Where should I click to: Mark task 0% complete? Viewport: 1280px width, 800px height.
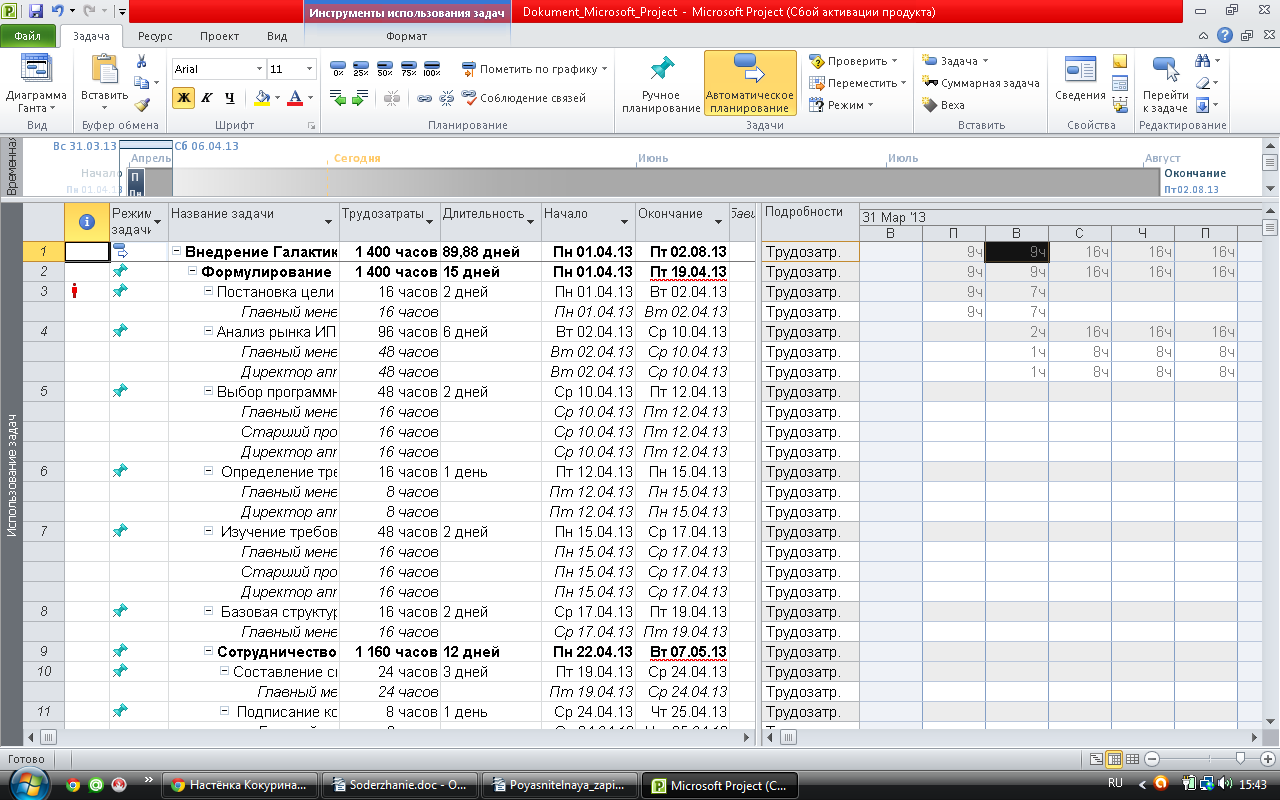point(338,69)
